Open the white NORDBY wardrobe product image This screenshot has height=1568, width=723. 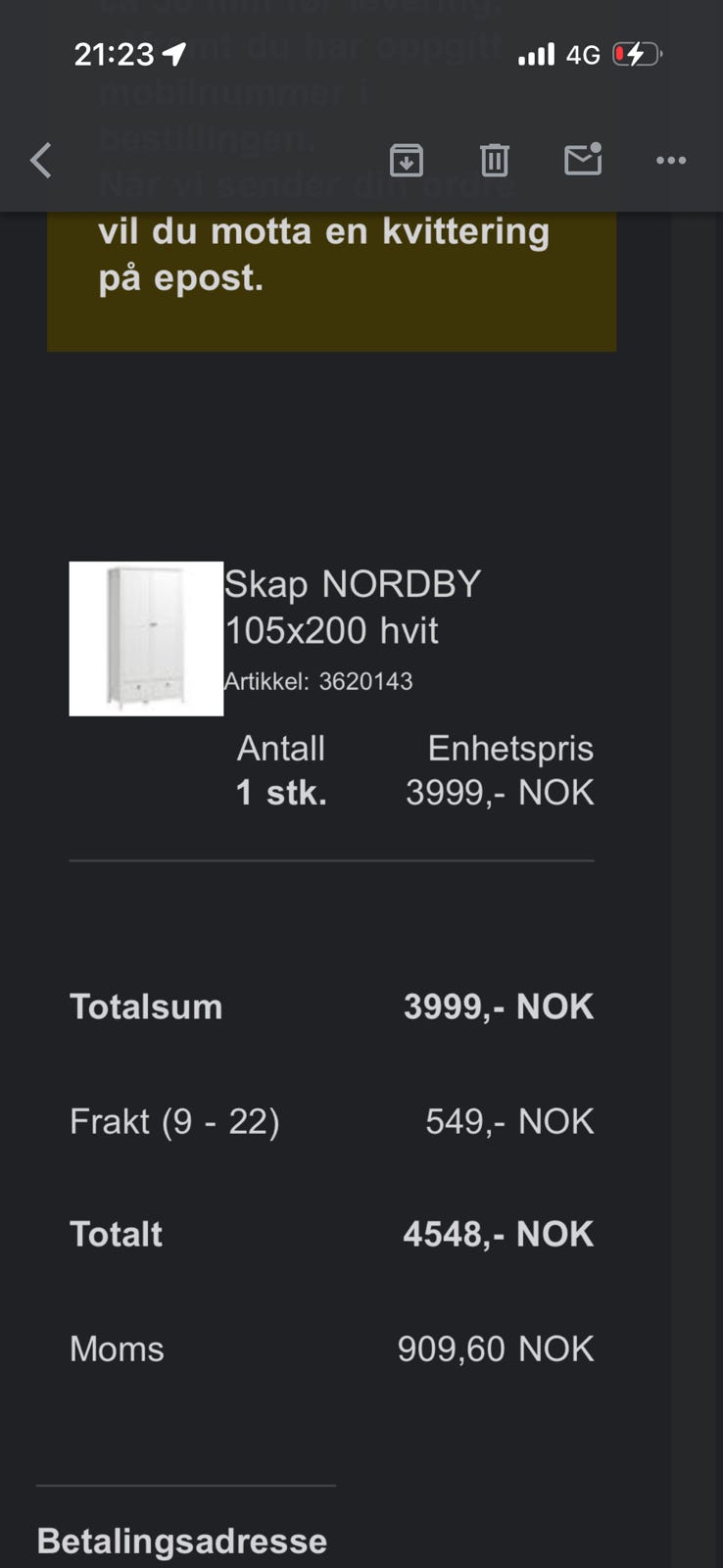146,639
